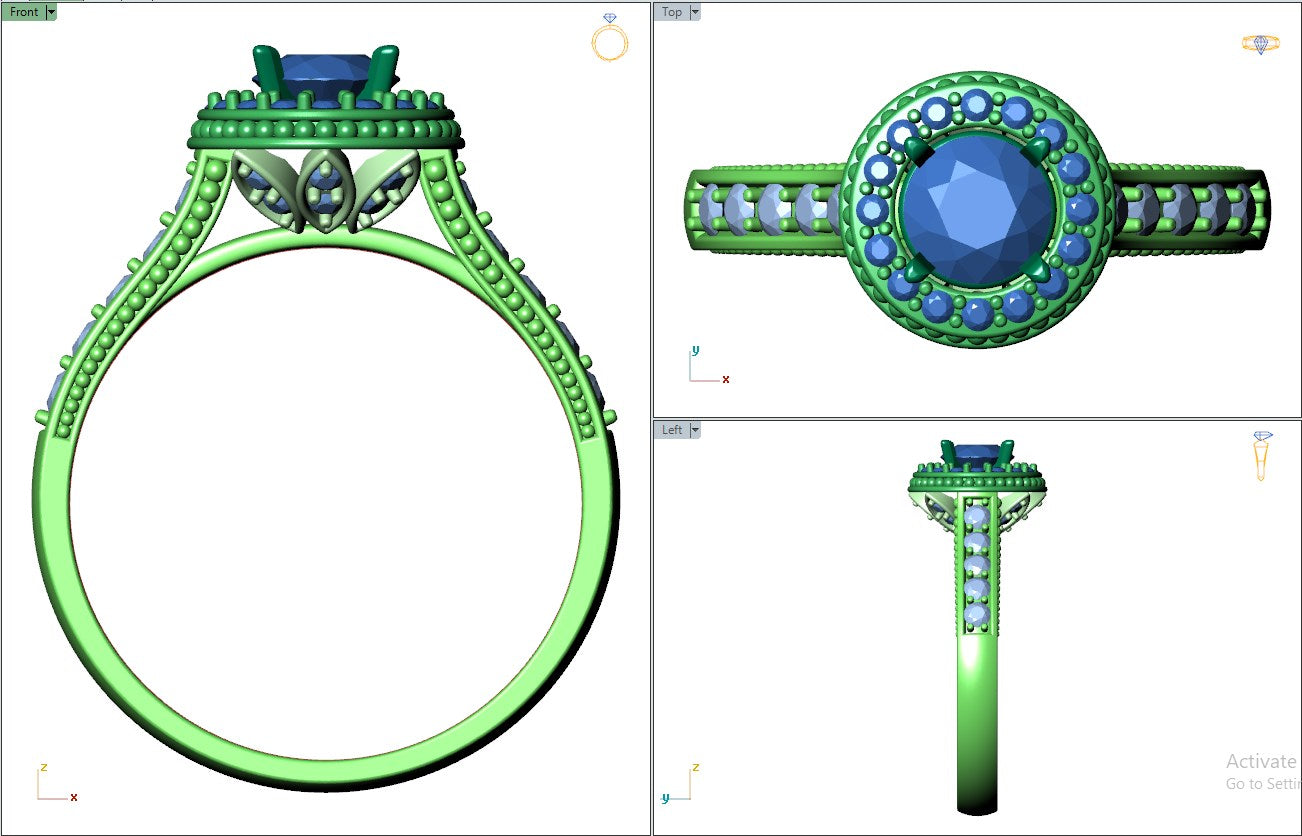This screenshot has width=1302, height=836.
Task: Select the large blue center gemstone in Top view
Action: pyautogui.click(x=977, y=209)
